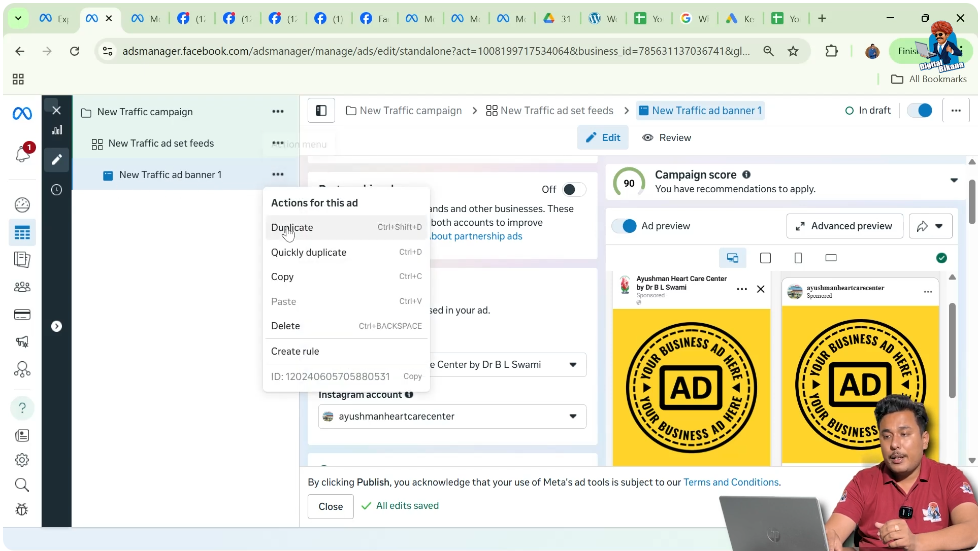Image resolution: width=980 pixels, height=551 pixels.
Task: Toggle the ad on/off switch near In draft
Action: tap(920, 111)
